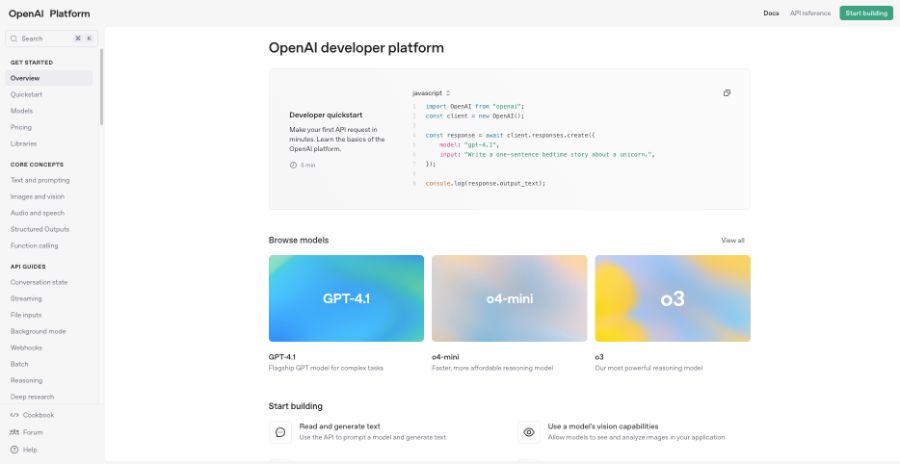Copy the quickstart code with the copy icon
900x464 pixels.
[x=727, y=93]
